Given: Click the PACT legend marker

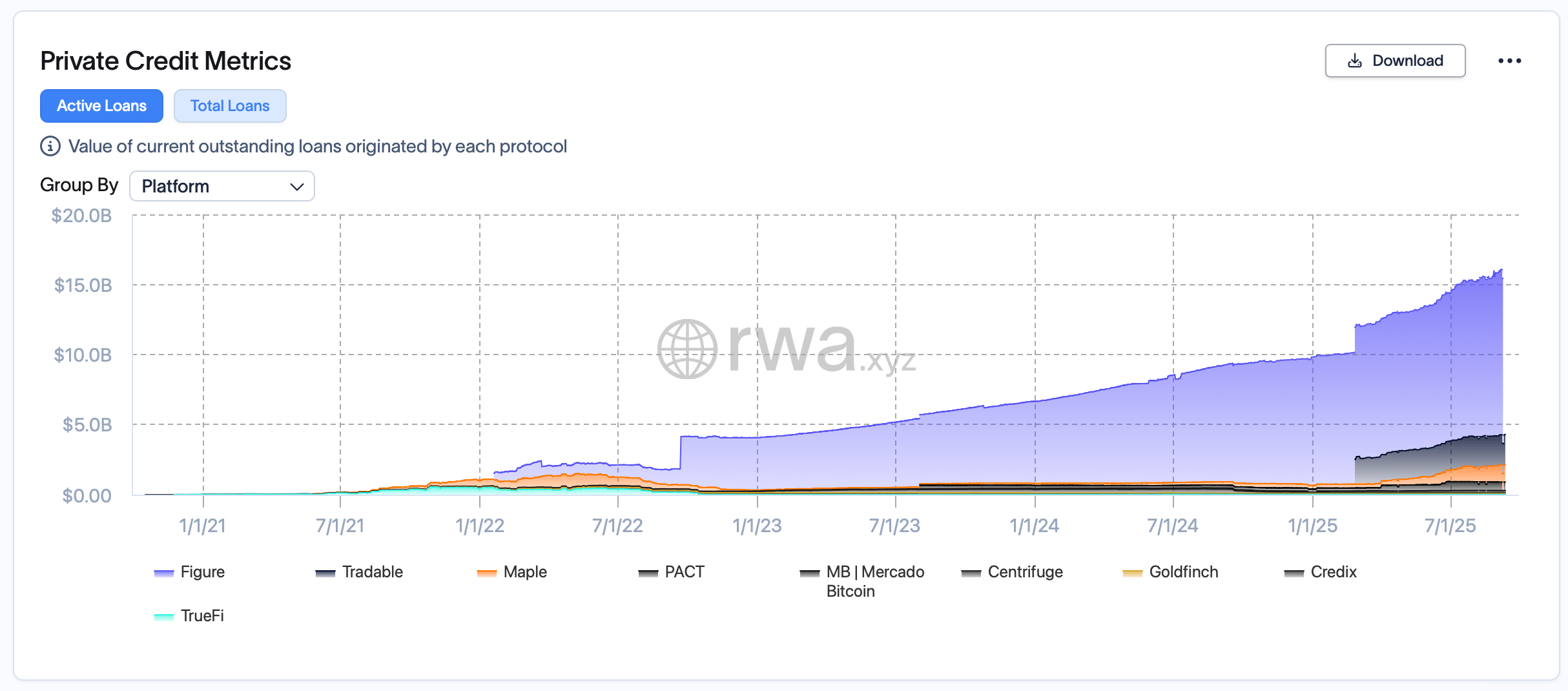Looking at the screenshot, I should (648, 573).
